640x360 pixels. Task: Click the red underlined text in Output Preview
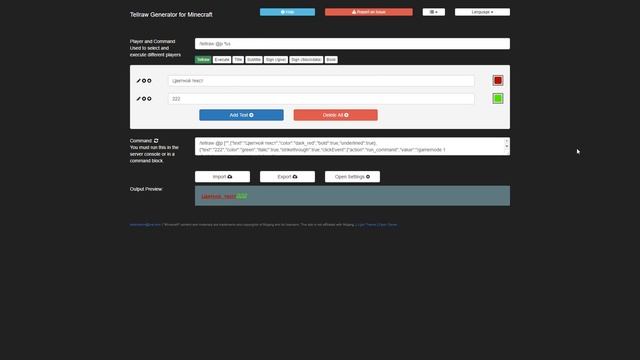pos(218,196)
